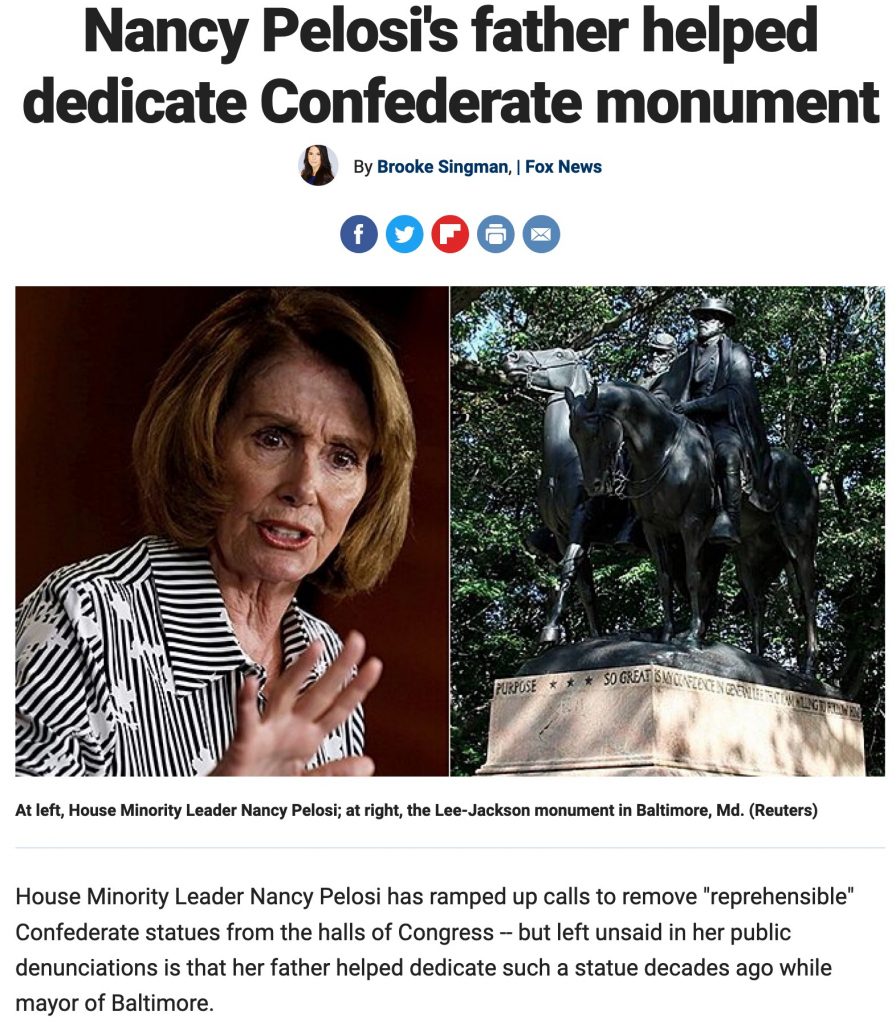The image size is (896, 1024).
Task: Share via the red Flipboard icon
Action: click(x=450, y=234)
